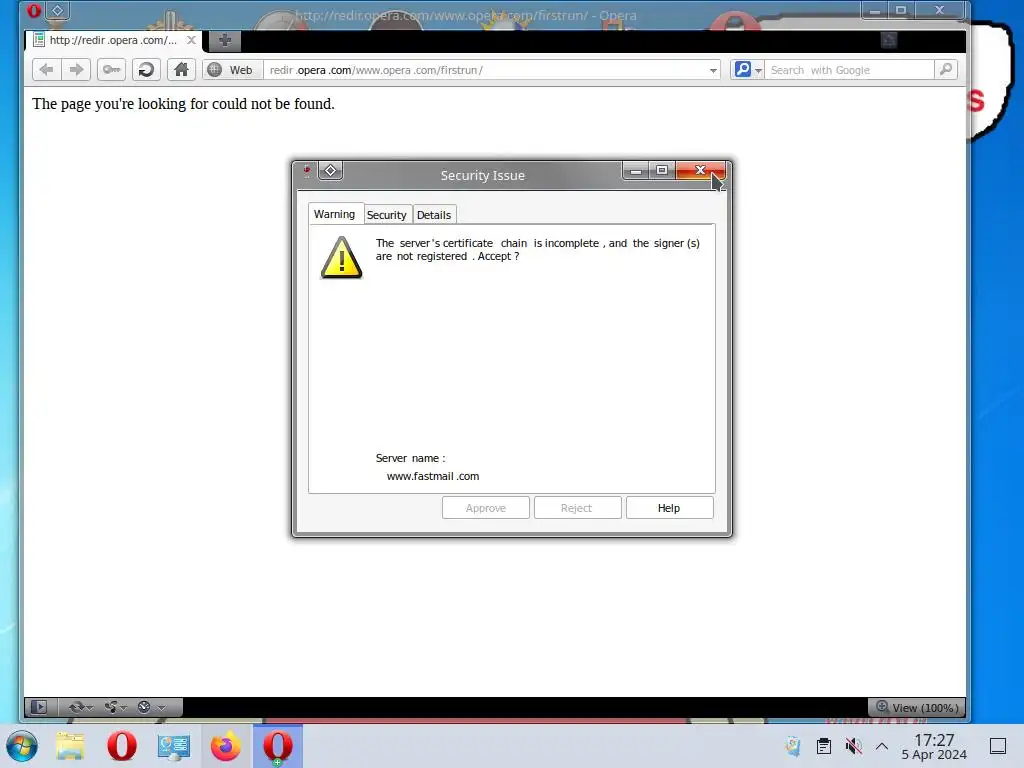1024x768 pixels.
Task: Expand the address bar history dropdown
Action: [713, 70]
